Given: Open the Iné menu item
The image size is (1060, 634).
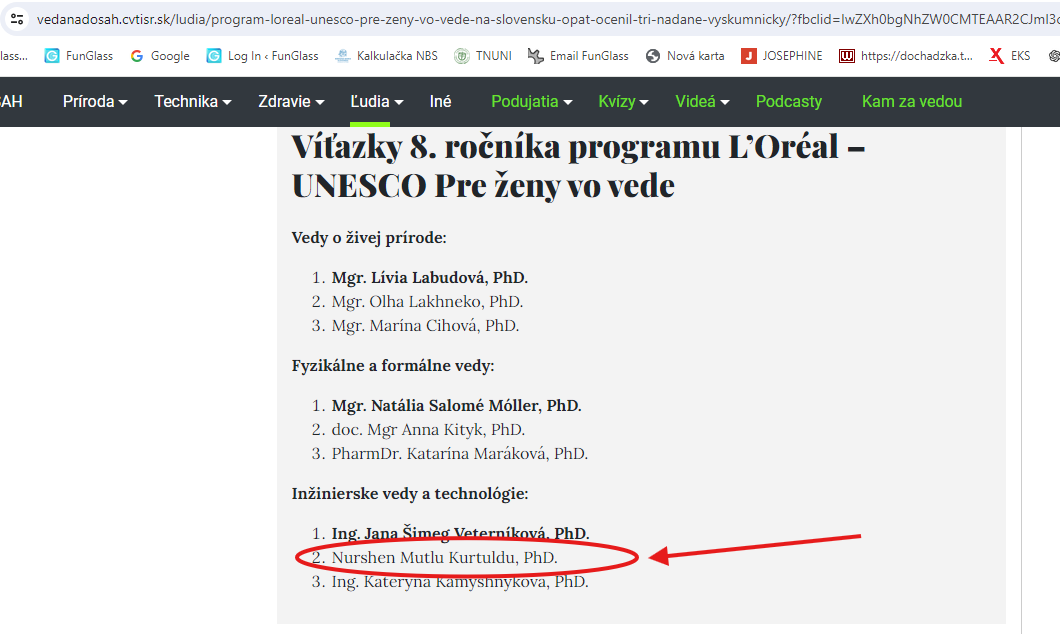Looking at the screenshot, I should pyautogui.click(x=440, y=101).
